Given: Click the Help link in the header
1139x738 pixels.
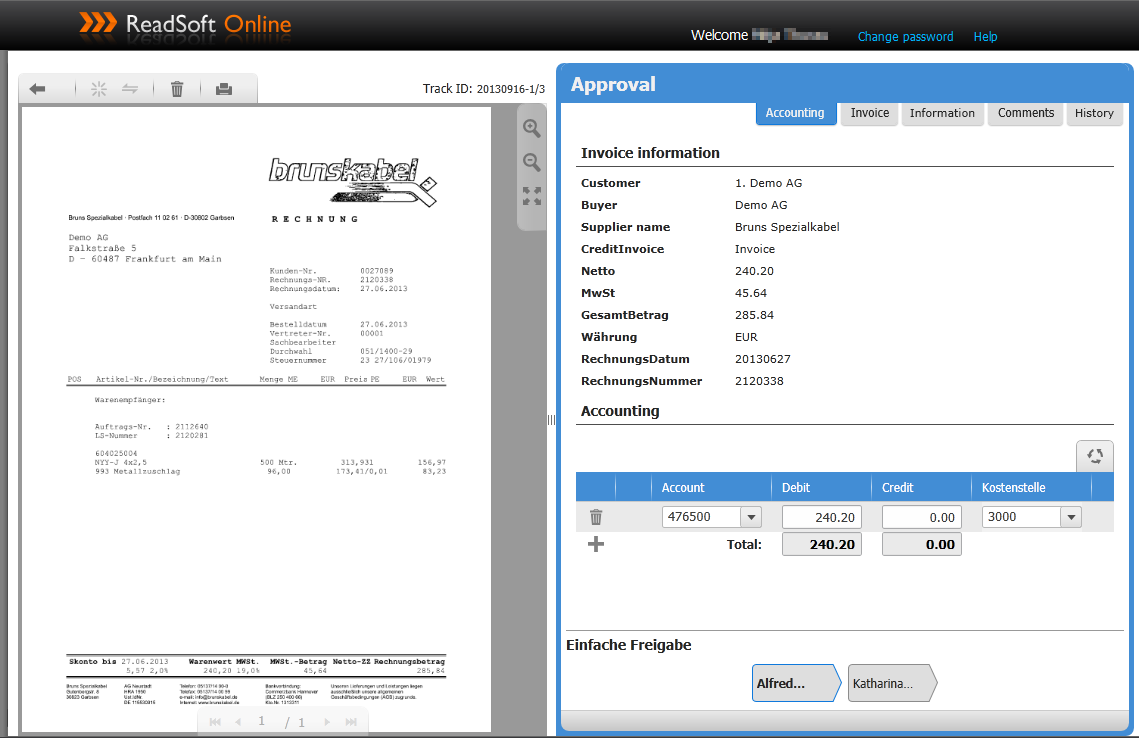Looking at the screenshot, I should pyautogui.click(x=985, y=36).
